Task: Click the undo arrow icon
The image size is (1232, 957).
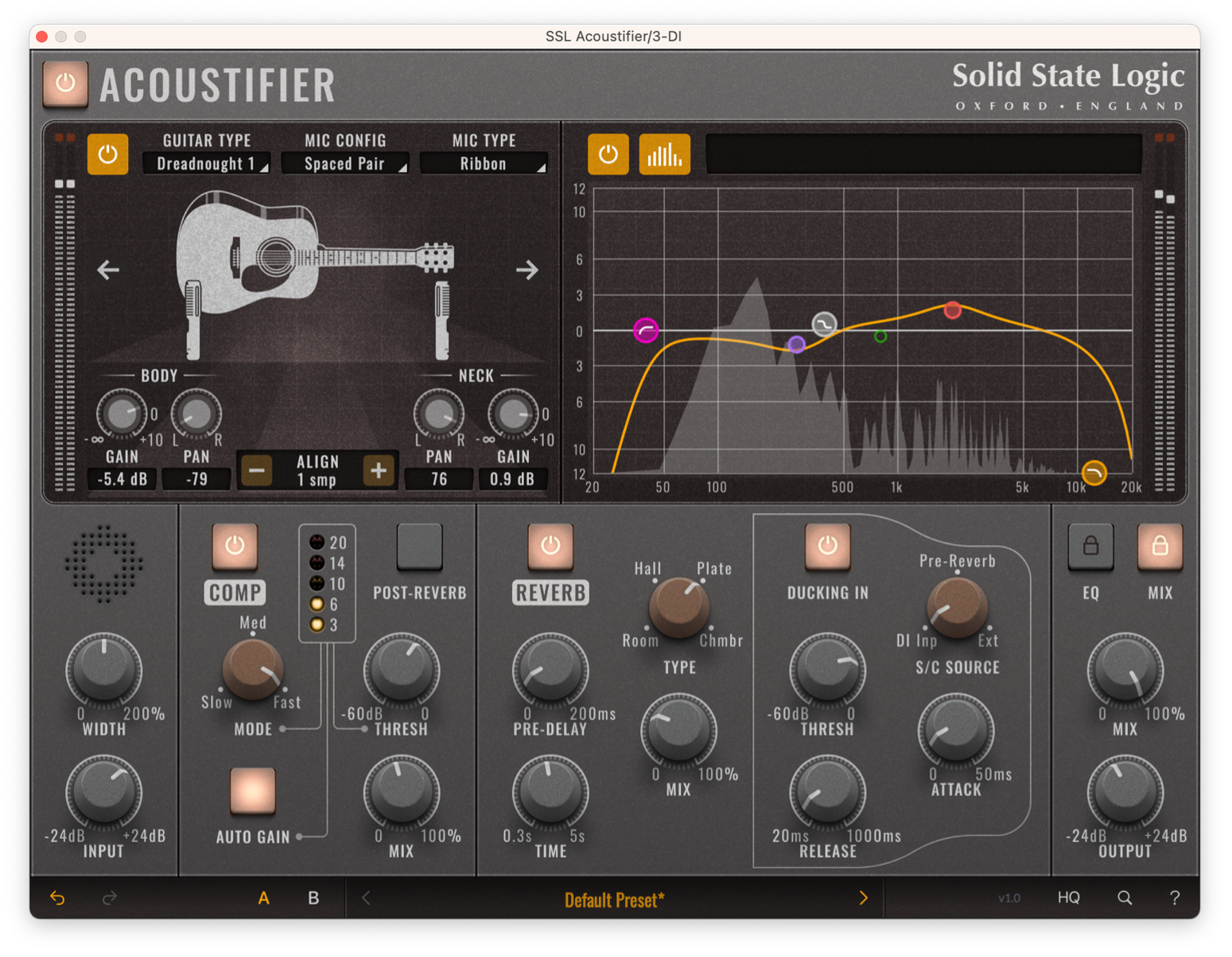Action: 57,898
